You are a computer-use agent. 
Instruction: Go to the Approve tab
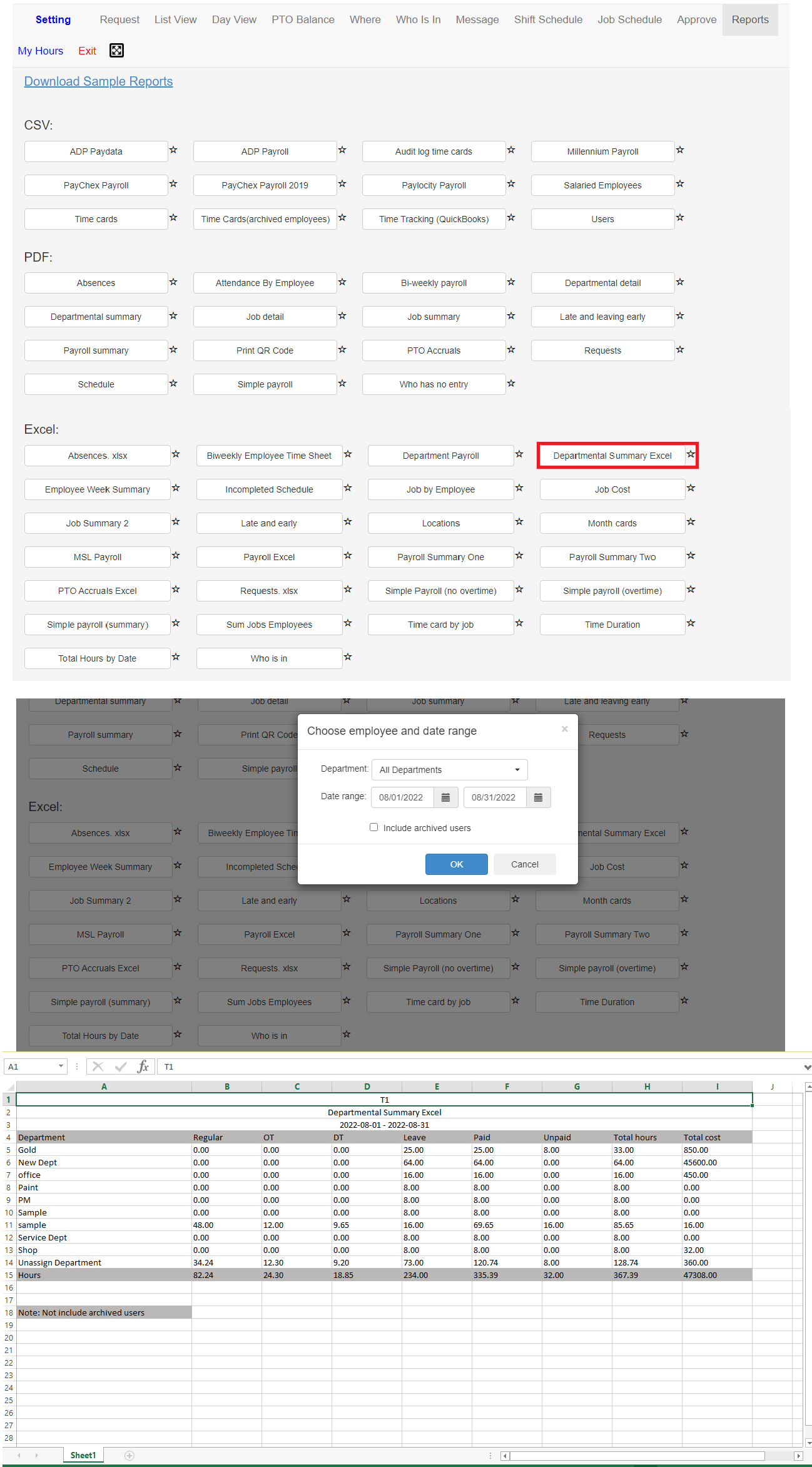coord(696,19)
